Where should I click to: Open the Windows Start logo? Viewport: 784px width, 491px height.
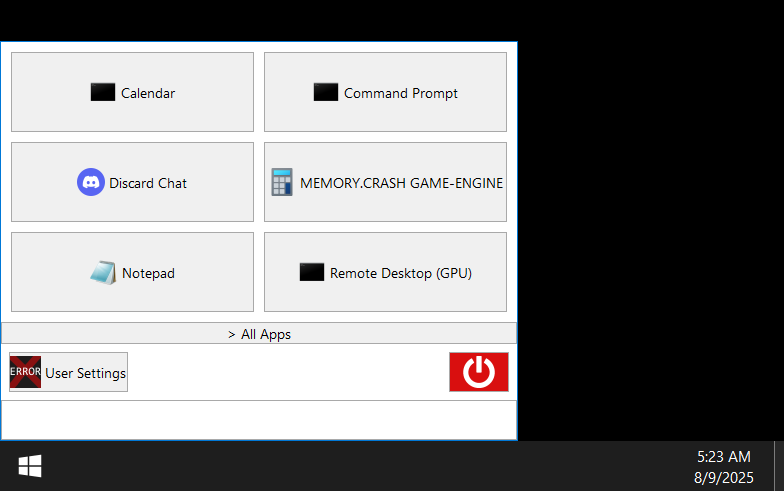click(x=30, y=466)
